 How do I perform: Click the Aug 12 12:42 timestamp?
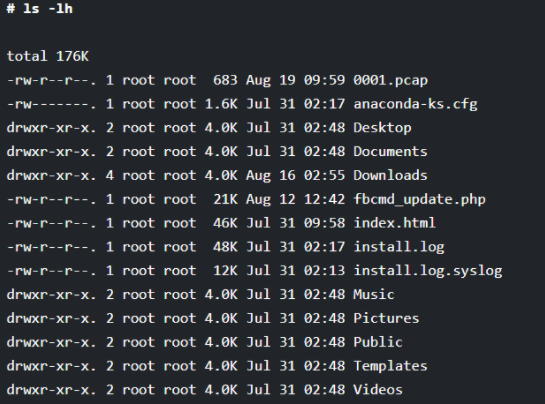point(295,200)
